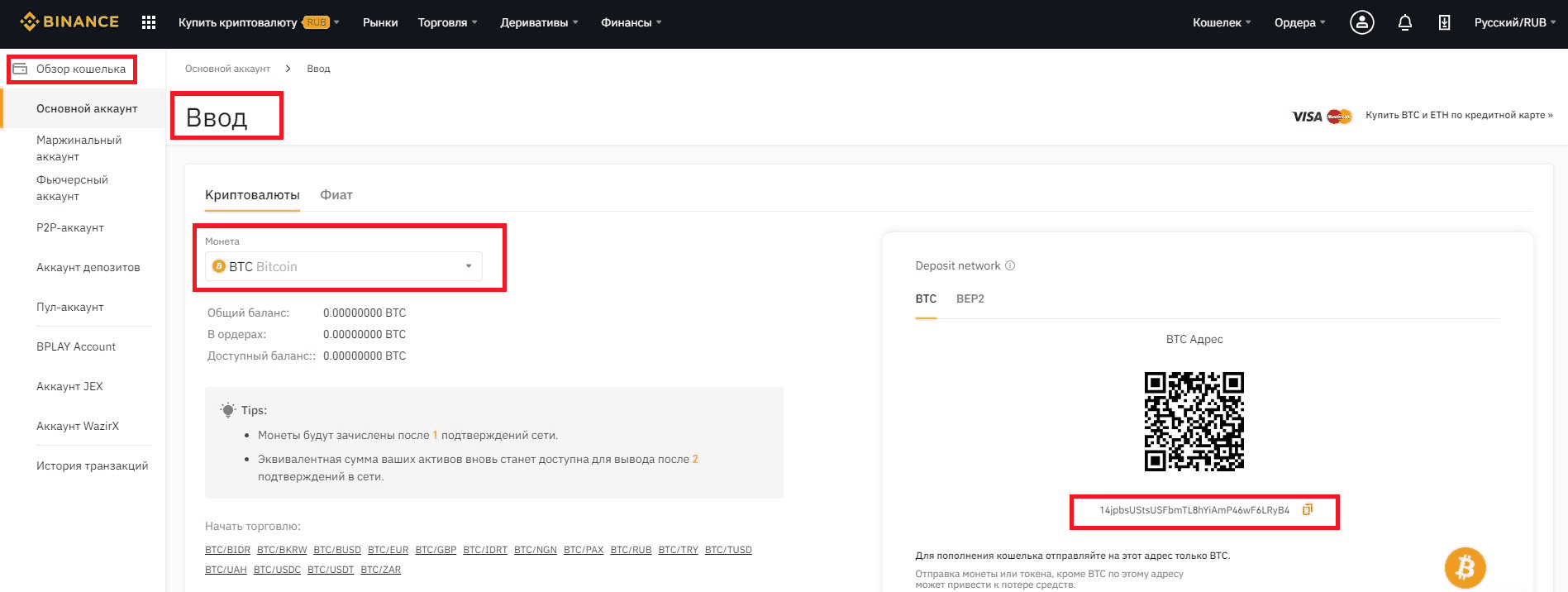Click the Доступный баланс value

[x=365, y=356]
